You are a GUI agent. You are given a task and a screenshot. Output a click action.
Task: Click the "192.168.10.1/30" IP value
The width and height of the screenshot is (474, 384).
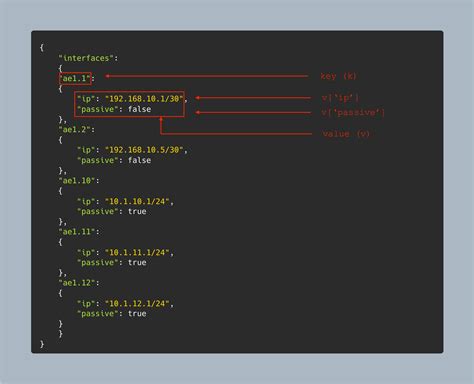(x=144, y=99)
